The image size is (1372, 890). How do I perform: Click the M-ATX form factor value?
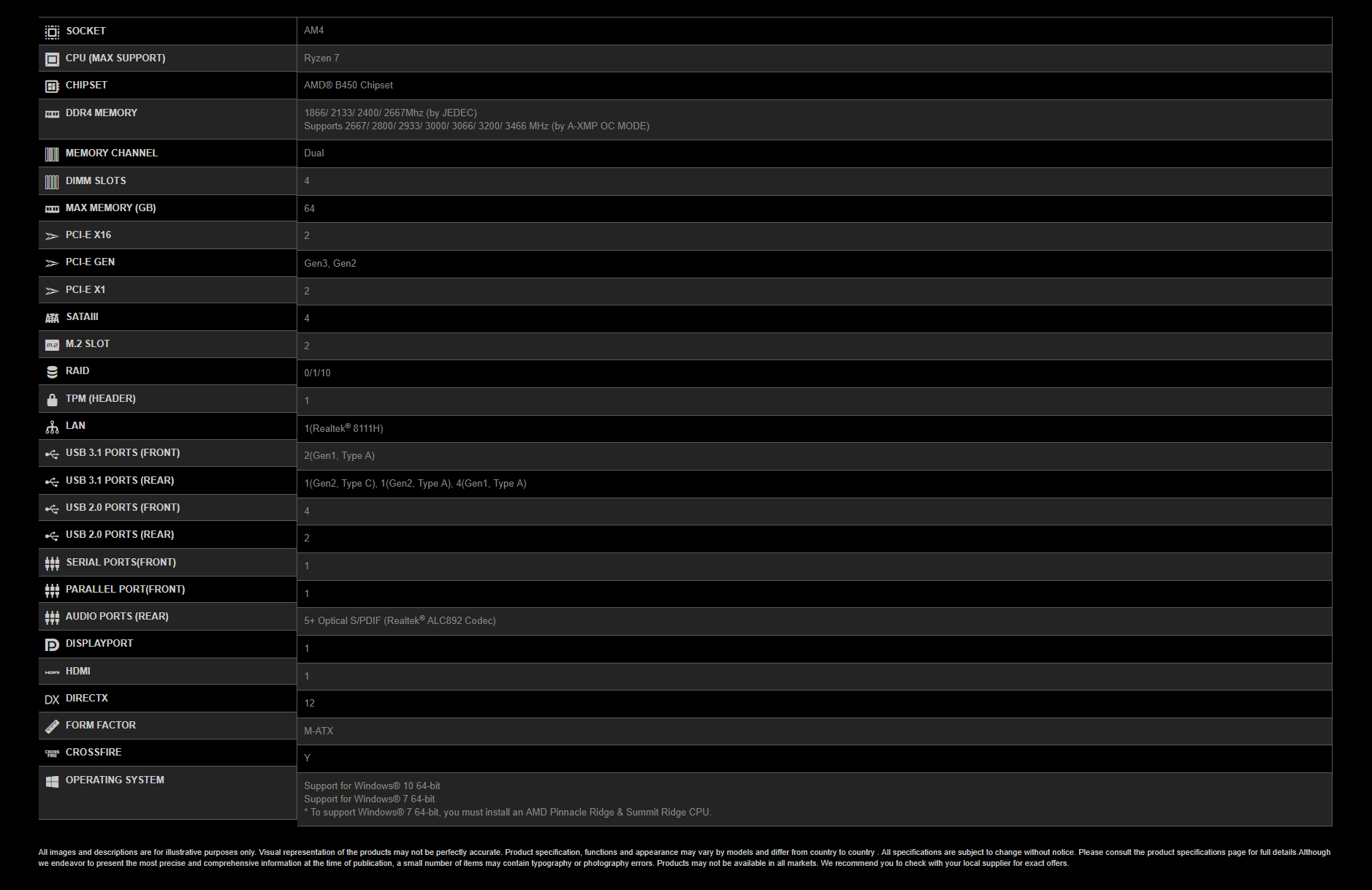pos(319,731)
